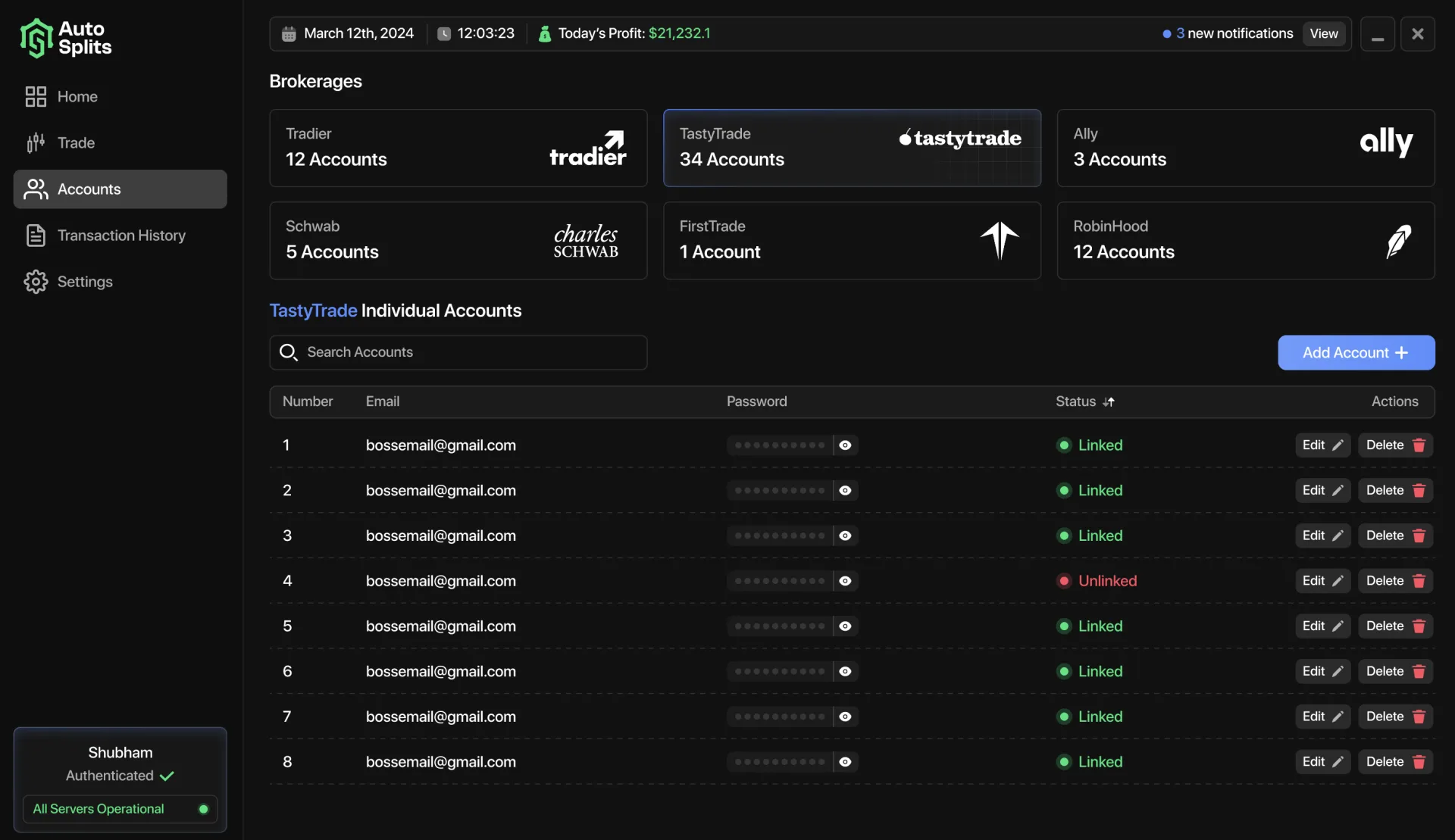The height and width of the screenshot is (840, 1455).
Task: Show password for account number 2
Action: click(x=845, y=491)
